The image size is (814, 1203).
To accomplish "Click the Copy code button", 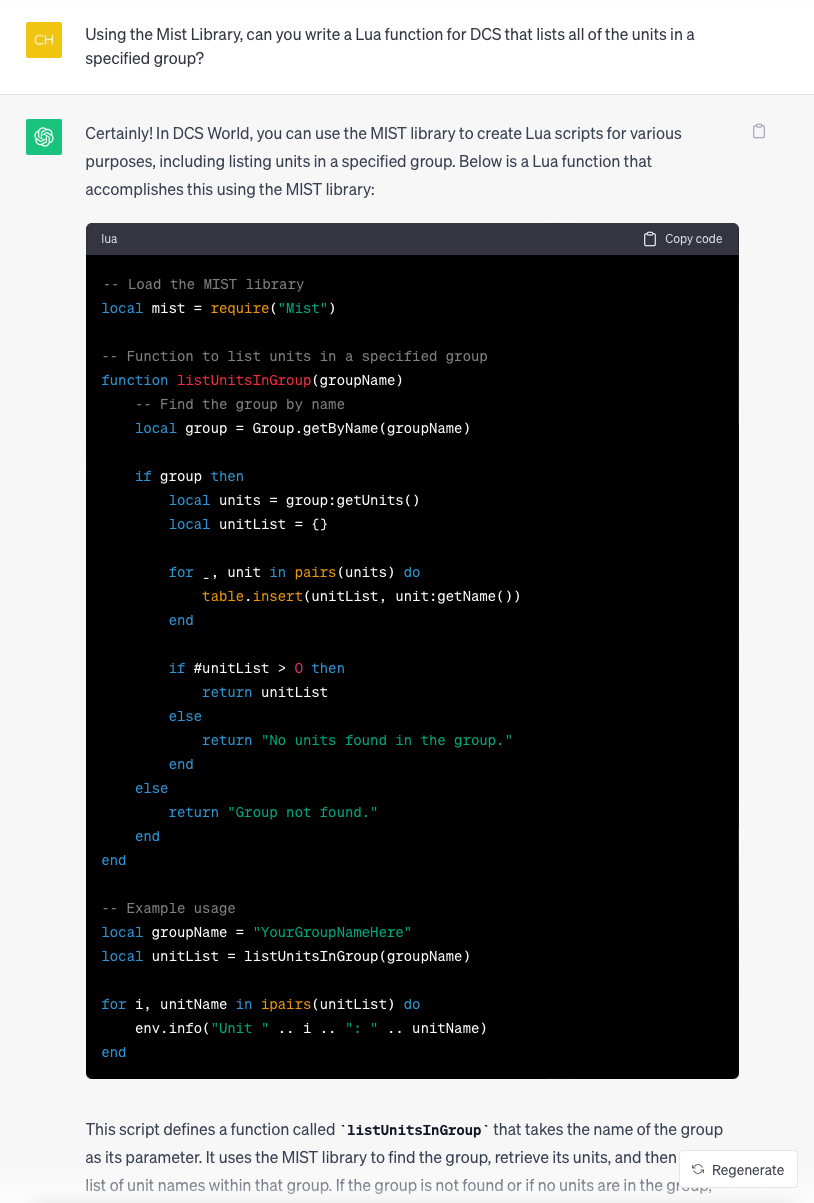I will tap(683, 239).
